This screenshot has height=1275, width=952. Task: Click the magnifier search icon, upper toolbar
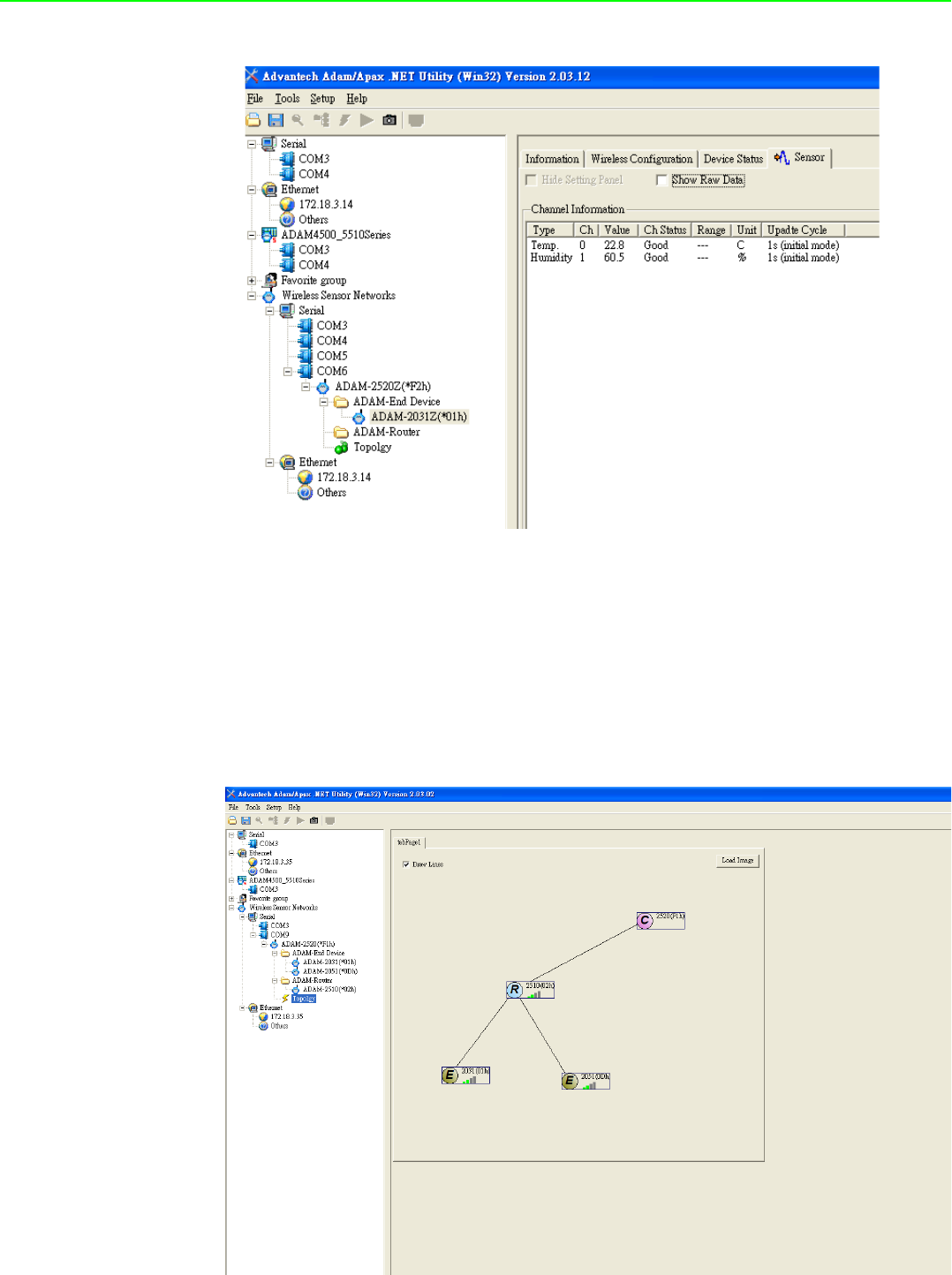(298, 120)
